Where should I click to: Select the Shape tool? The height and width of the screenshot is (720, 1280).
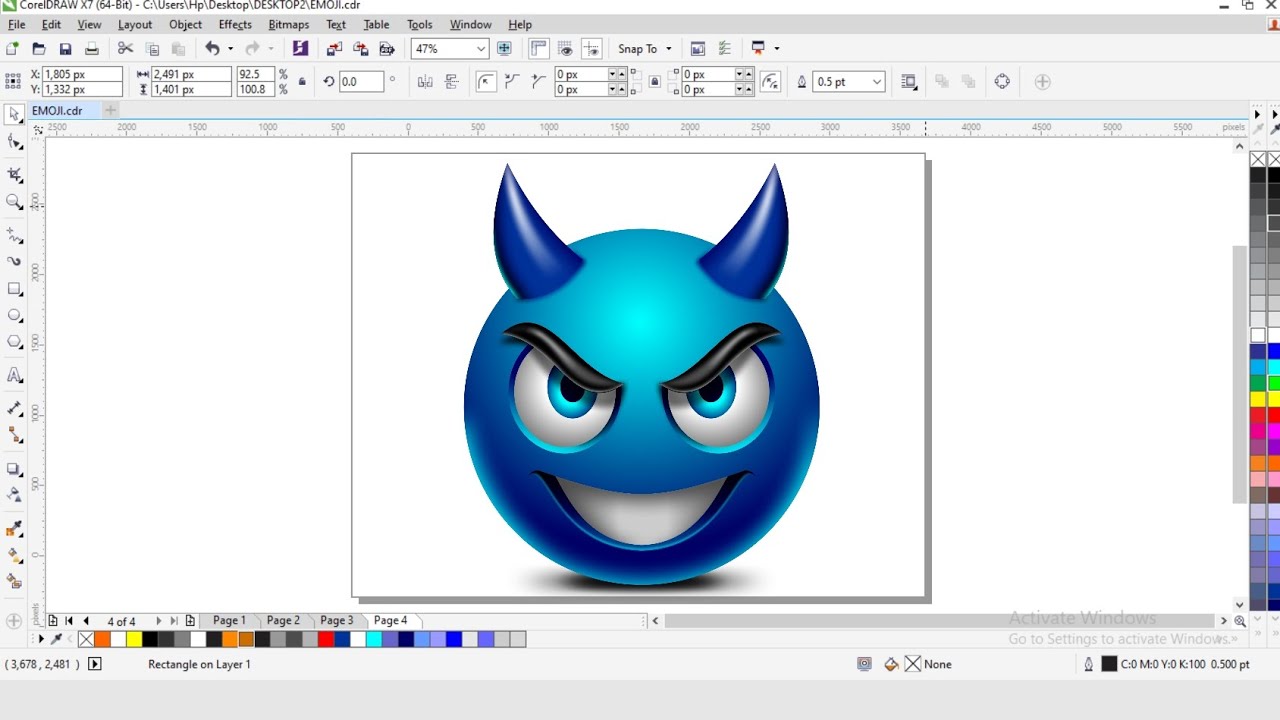pyautogui.click(x=14, y=143)
